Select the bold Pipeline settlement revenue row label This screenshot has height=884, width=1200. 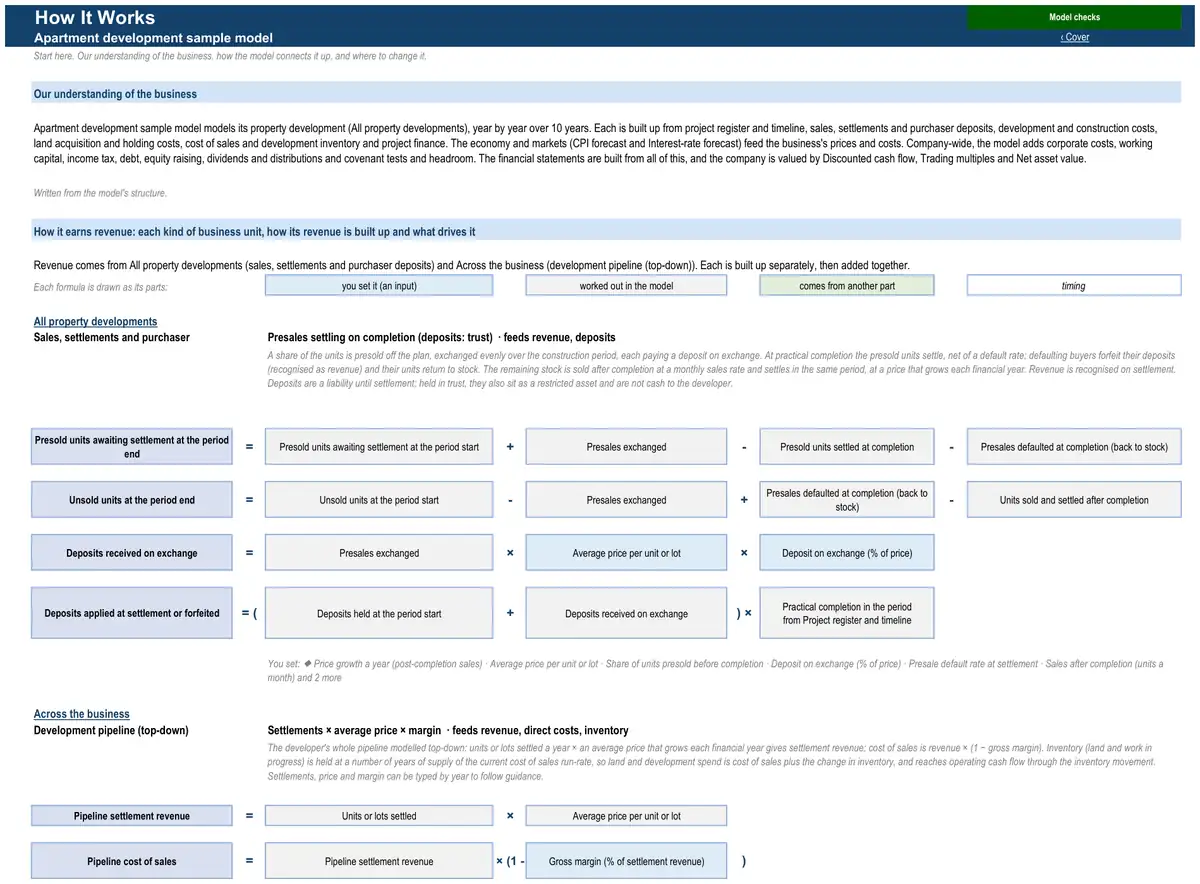[132, 816]
